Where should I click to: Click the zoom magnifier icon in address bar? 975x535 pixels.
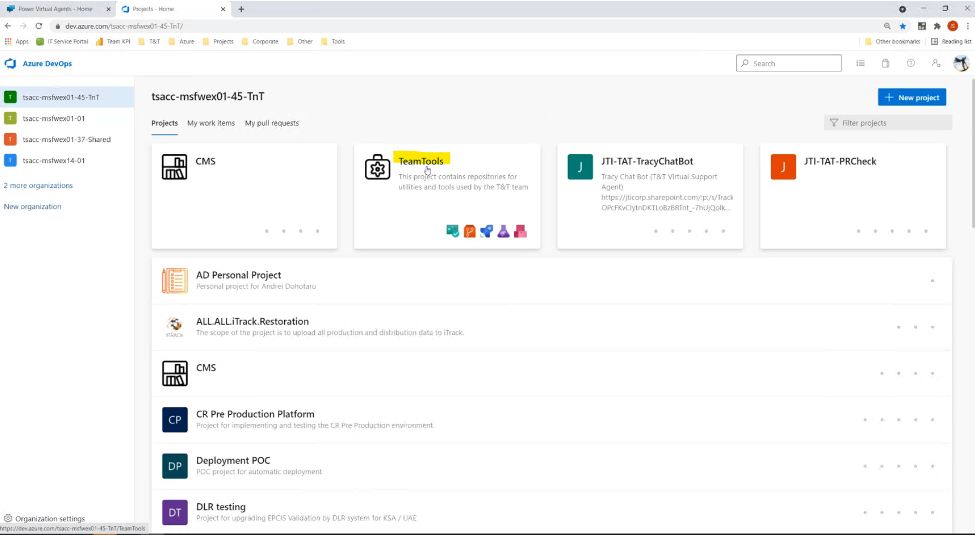click(x=887, y=26)
